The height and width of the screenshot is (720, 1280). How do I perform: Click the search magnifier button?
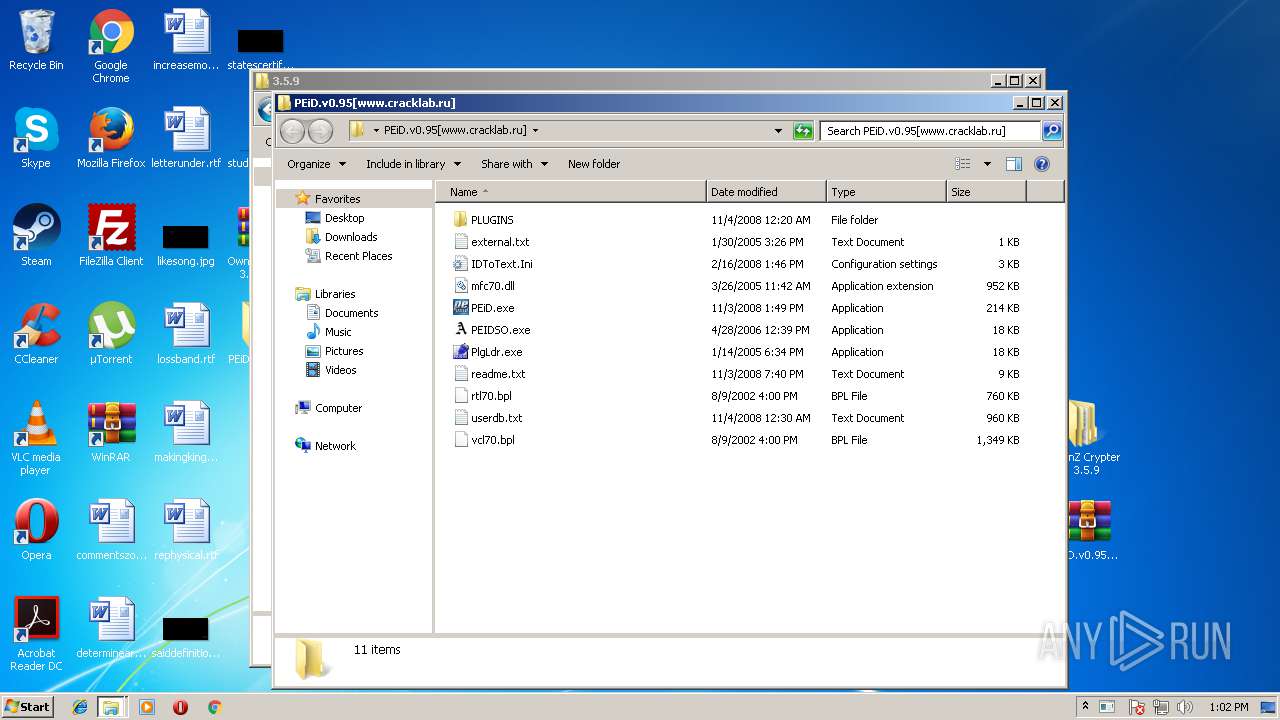point(1051,131)
